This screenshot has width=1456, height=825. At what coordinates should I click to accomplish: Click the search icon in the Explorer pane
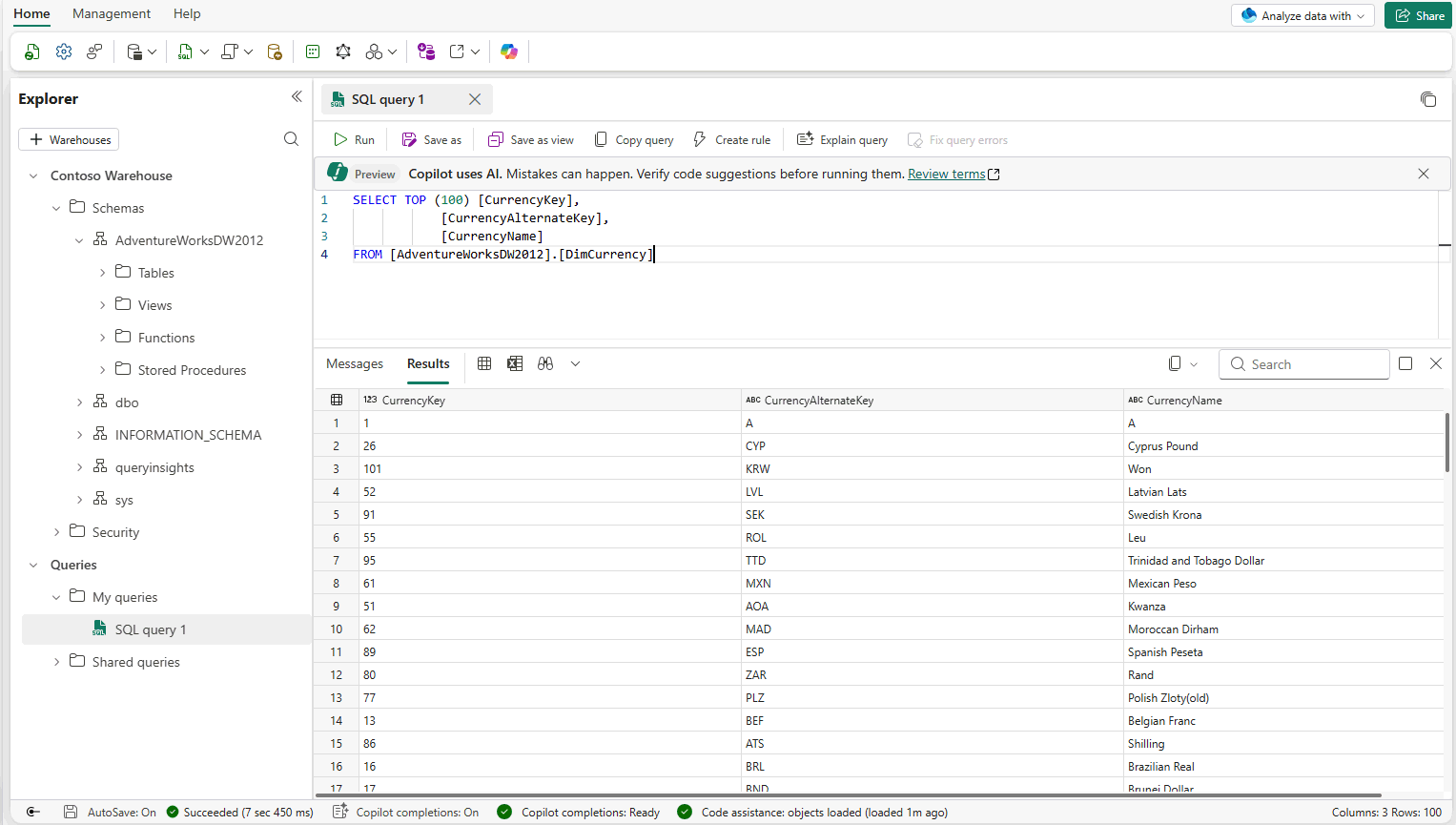coord(292,139)
